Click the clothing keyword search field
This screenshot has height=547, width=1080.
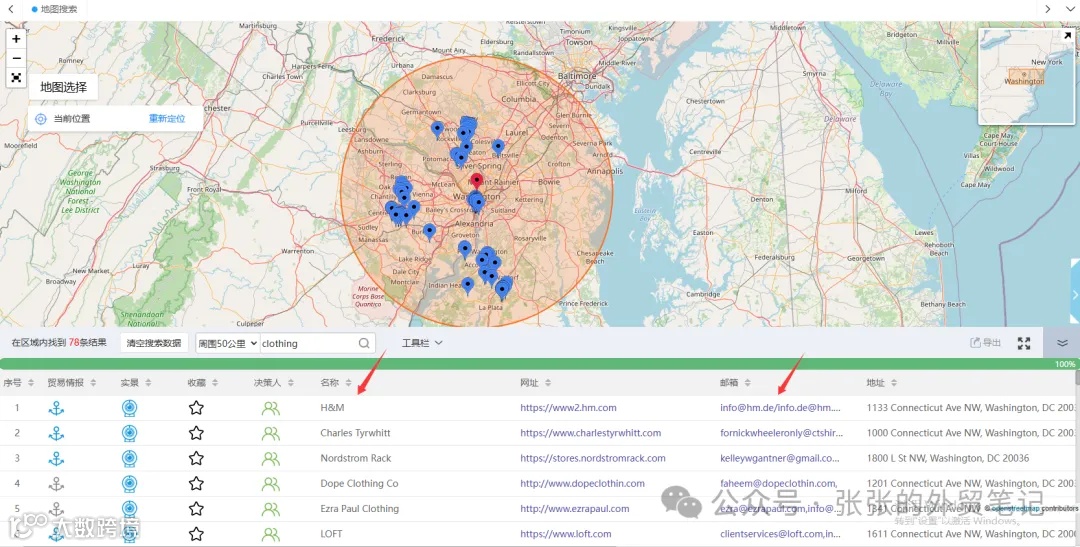pos(309,343)
